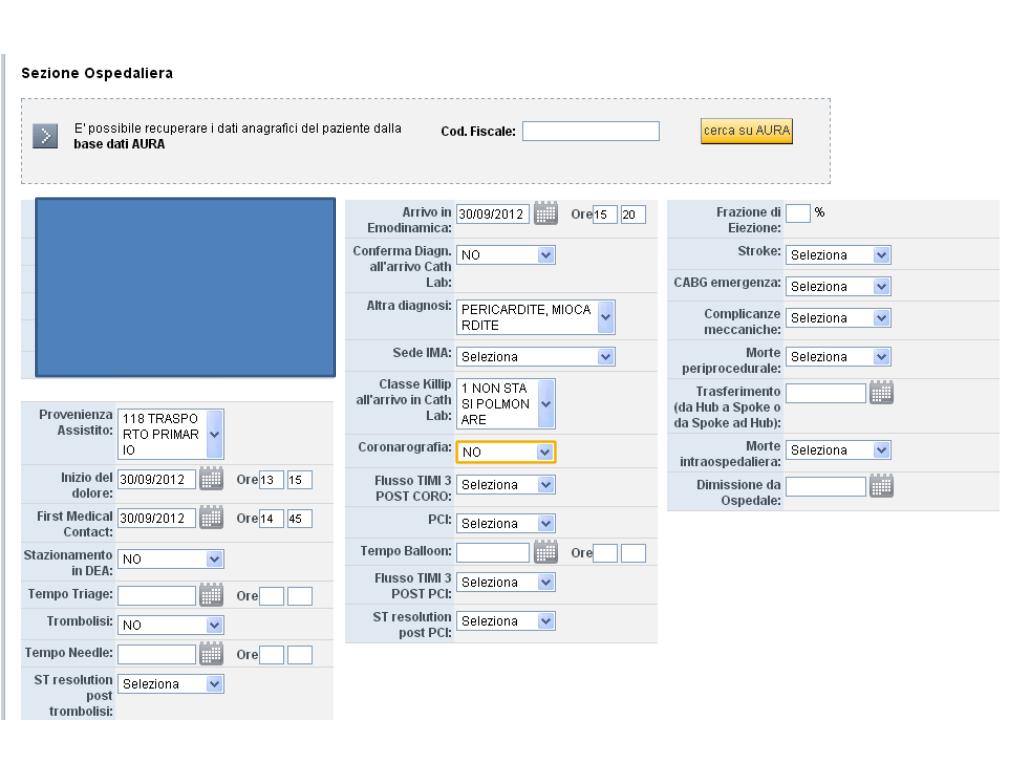
Task: Click the cerca su AURA button
Action: coord(746,131)
